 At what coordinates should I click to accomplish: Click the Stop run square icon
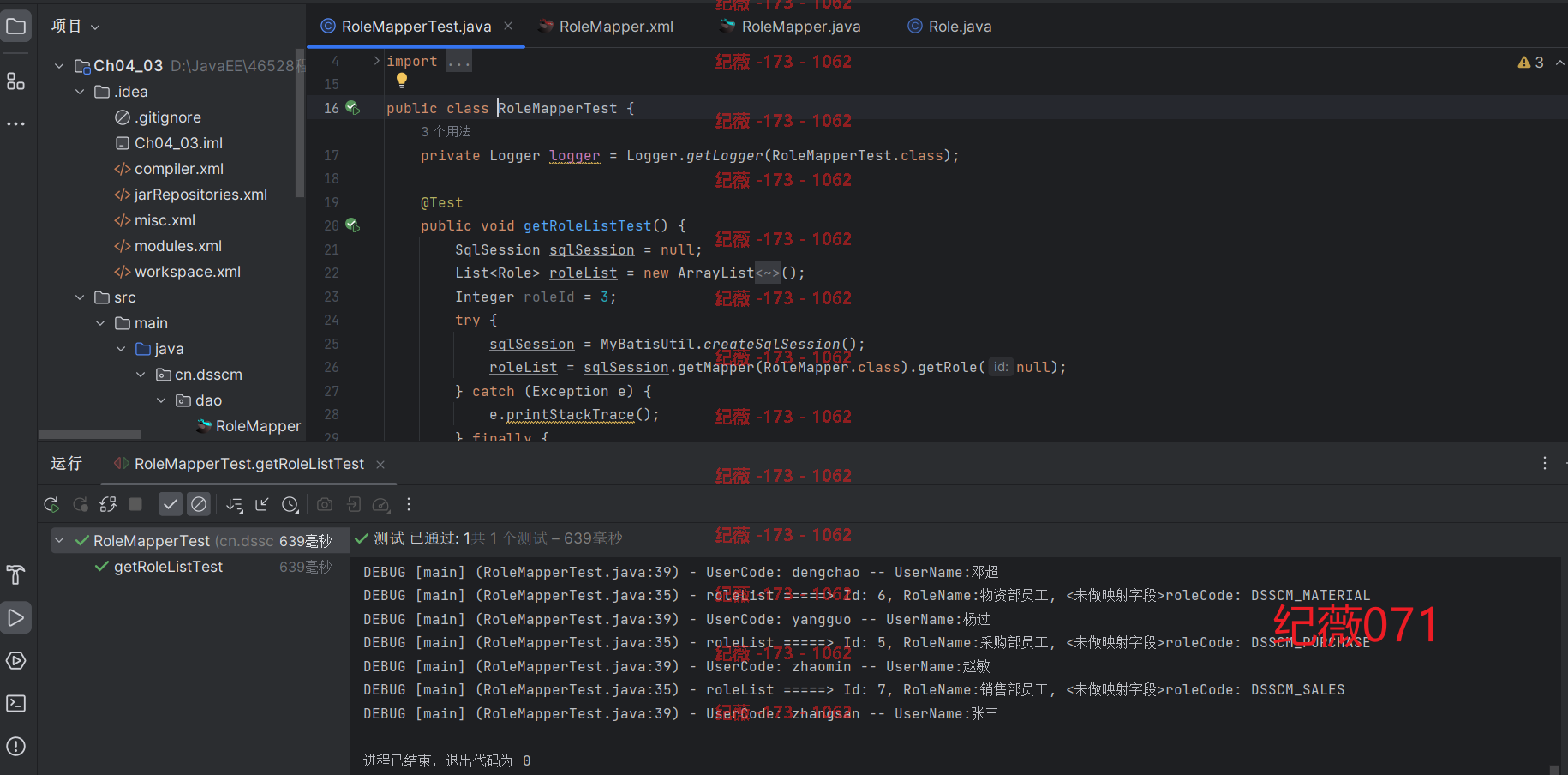[135, 504]
